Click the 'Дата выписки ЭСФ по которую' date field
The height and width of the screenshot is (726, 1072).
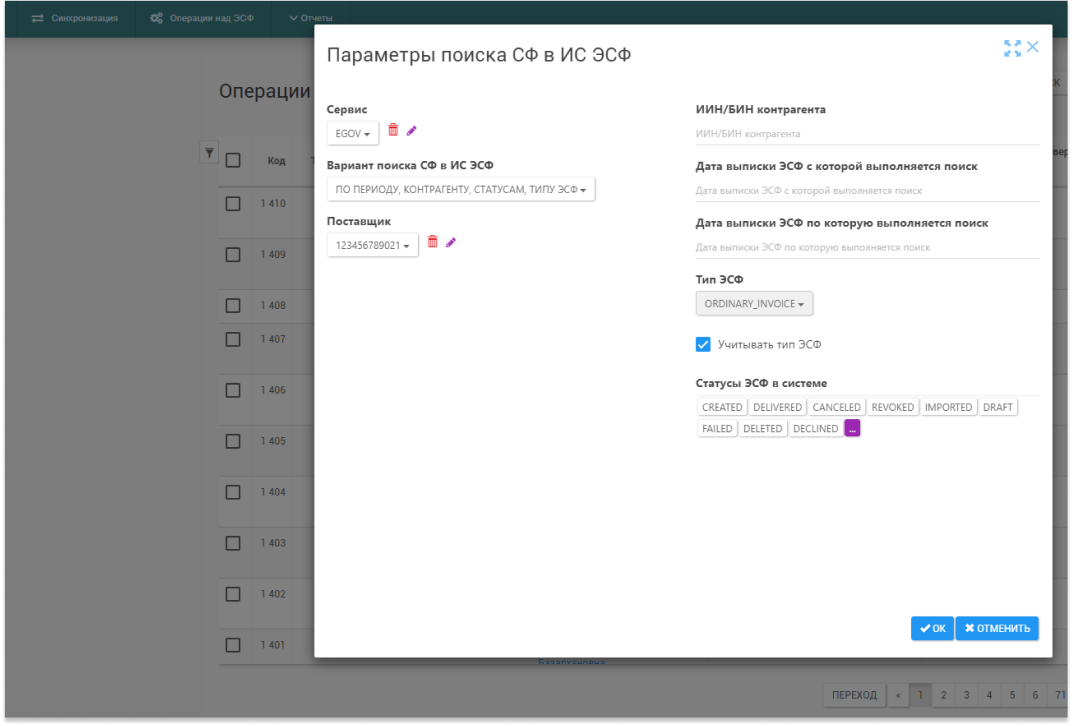point(868,247)
